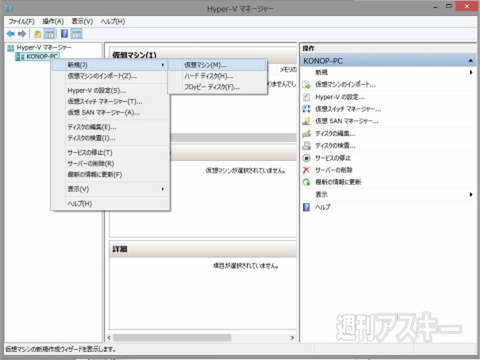Toggle the action pane toolbar icon
480x360 pixels.
click(x=76, y=34)
